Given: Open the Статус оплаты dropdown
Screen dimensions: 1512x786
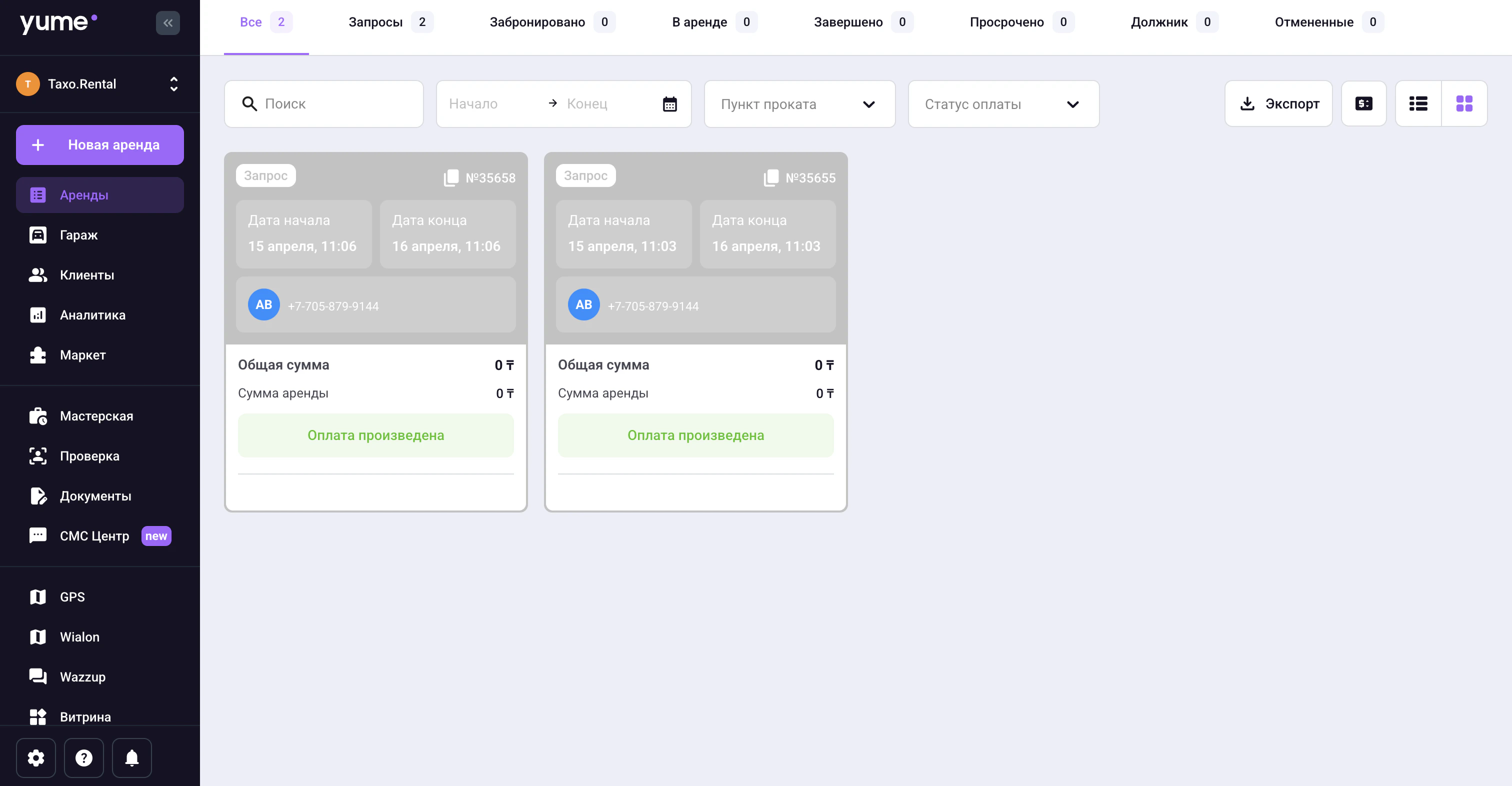Looking at the screenshot, I should [x=1003, y=104].
